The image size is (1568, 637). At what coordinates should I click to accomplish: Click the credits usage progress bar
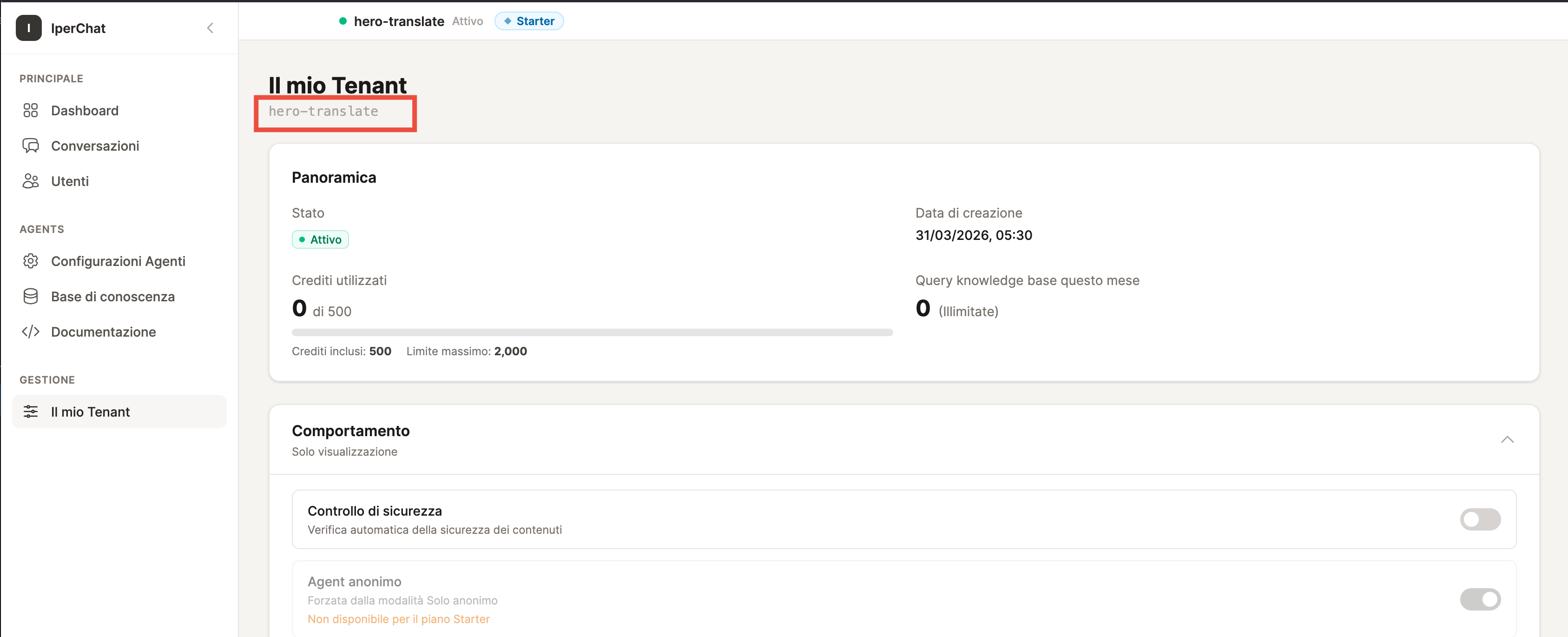592,332
